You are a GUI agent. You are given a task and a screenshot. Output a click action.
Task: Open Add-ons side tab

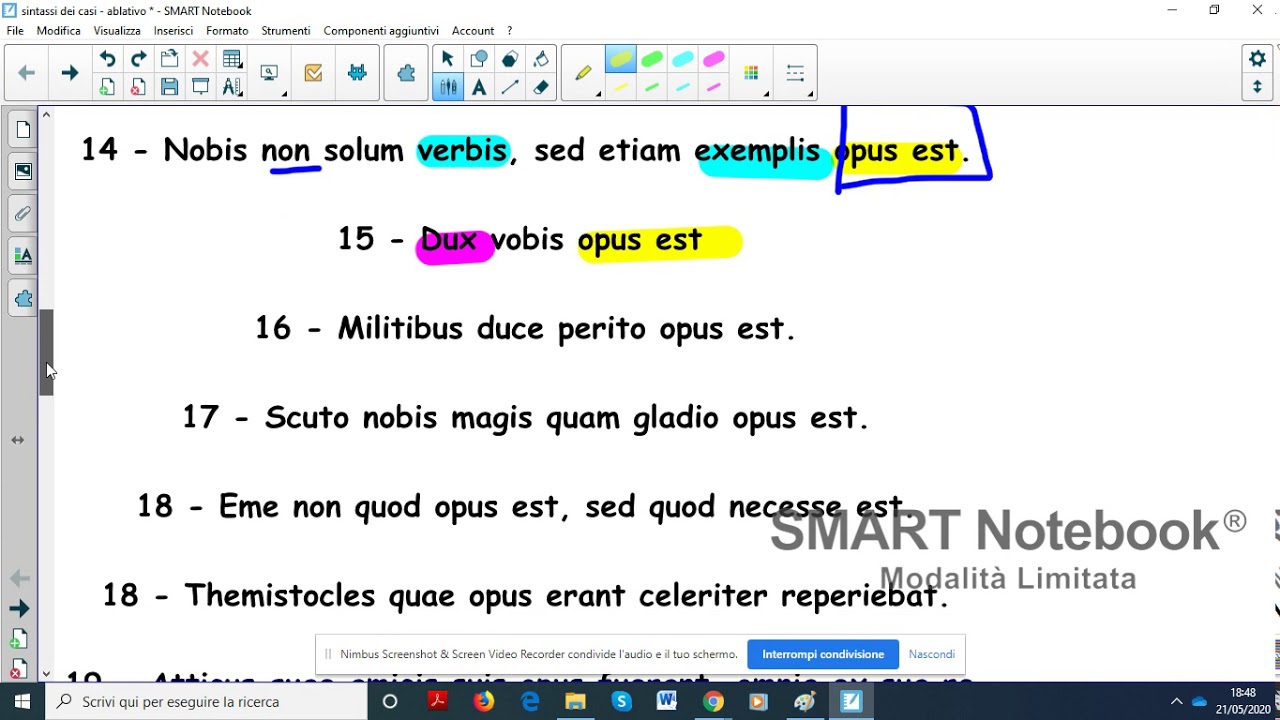(x=23, y=298)
